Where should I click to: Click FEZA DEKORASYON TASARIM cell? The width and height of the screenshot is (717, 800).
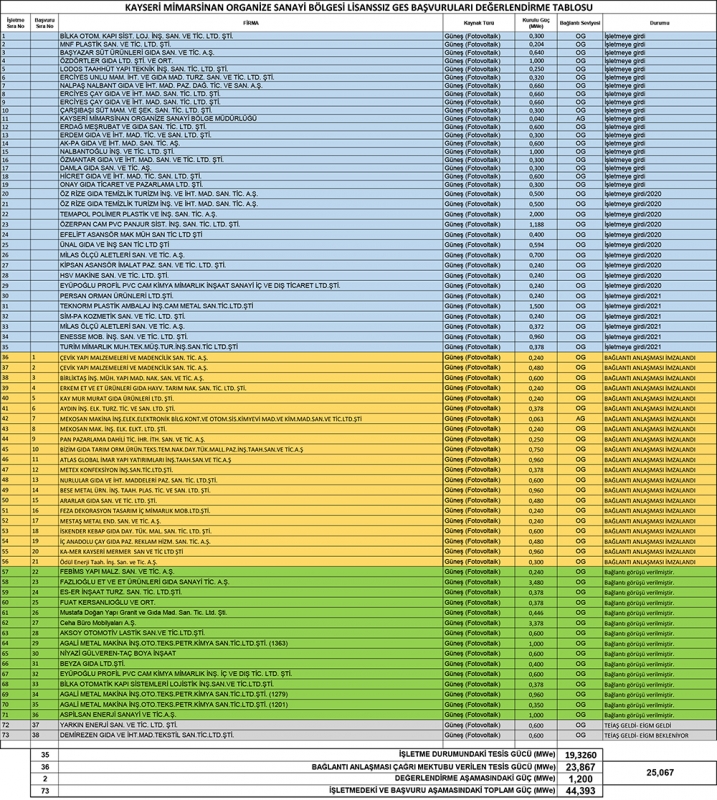click(x=251, y=511)
